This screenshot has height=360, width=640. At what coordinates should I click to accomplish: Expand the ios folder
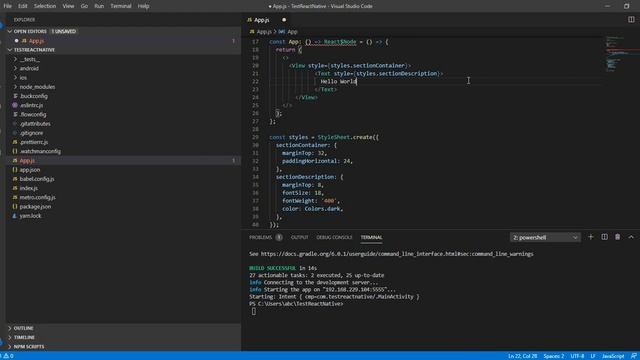click(23, 78)
